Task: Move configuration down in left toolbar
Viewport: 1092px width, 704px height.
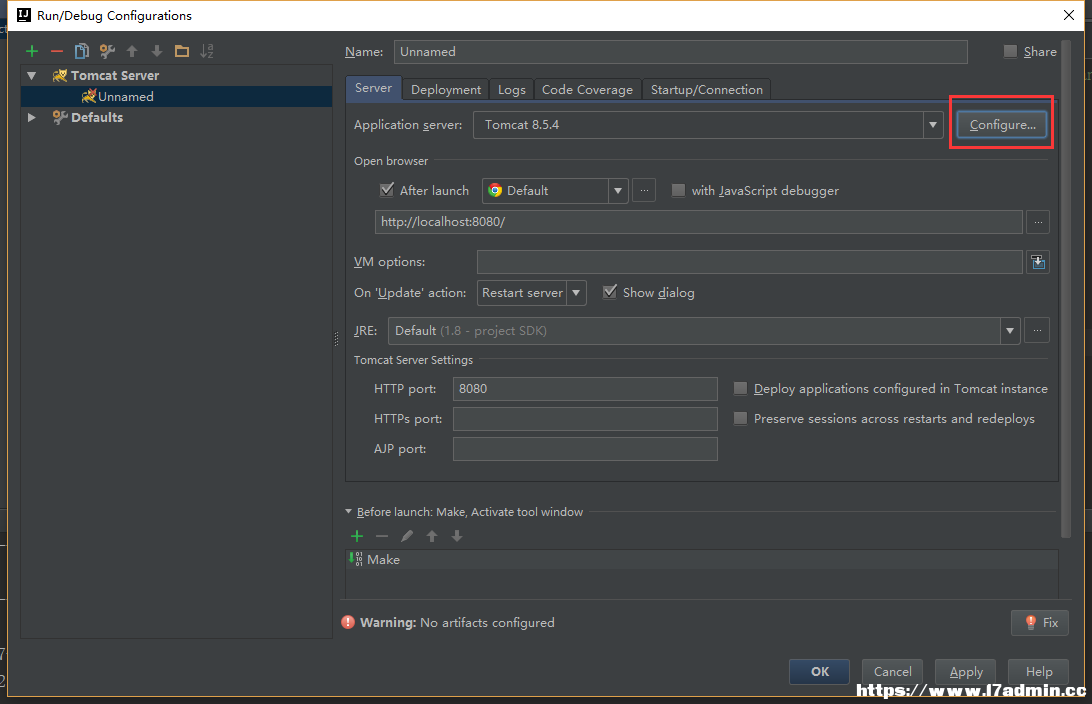Action: (x=157, y=51)
